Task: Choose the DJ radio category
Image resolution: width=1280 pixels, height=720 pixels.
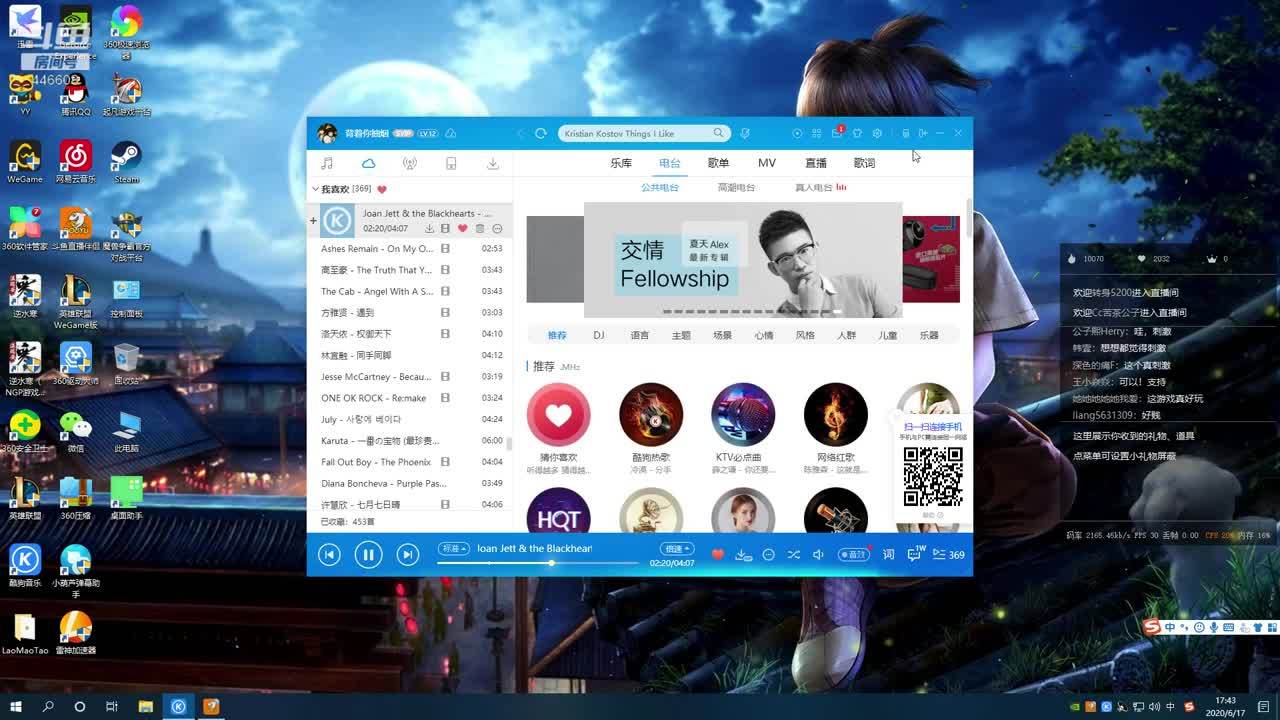Action: (599, 335)
